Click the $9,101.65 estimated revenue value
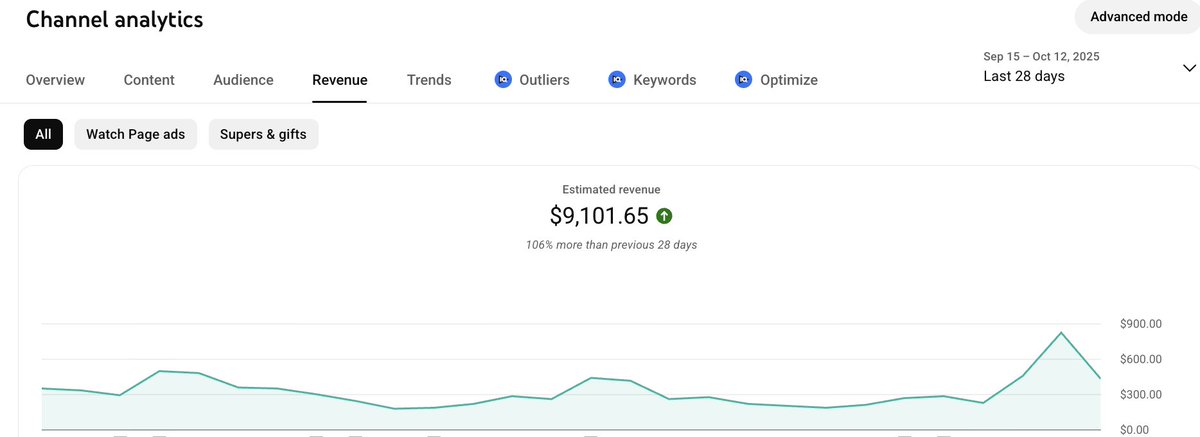Image resolution: width=1200 pixels, height=437 pixels. pos(599,215)
